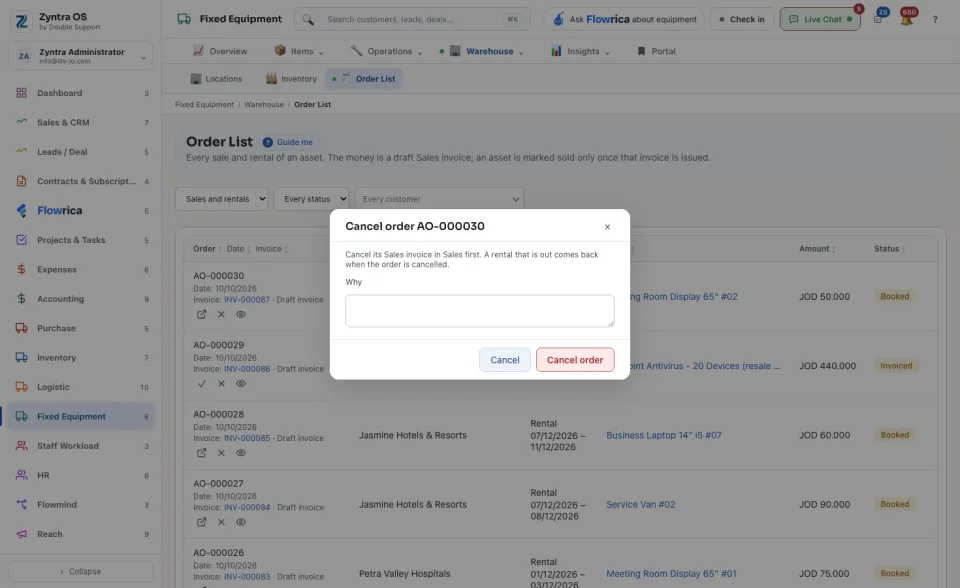
Task: Open Contracts & Subscriptions in sidebar
Action: (x=81, y=181)
